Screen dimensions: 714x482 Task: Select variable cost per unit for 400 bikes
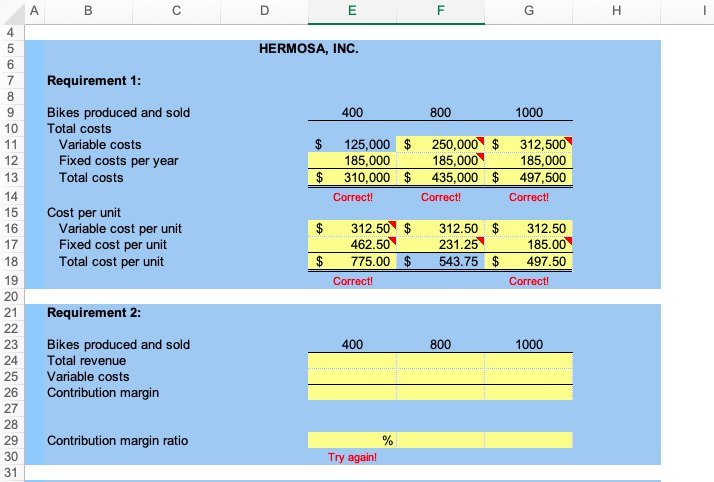pos(352,228)
